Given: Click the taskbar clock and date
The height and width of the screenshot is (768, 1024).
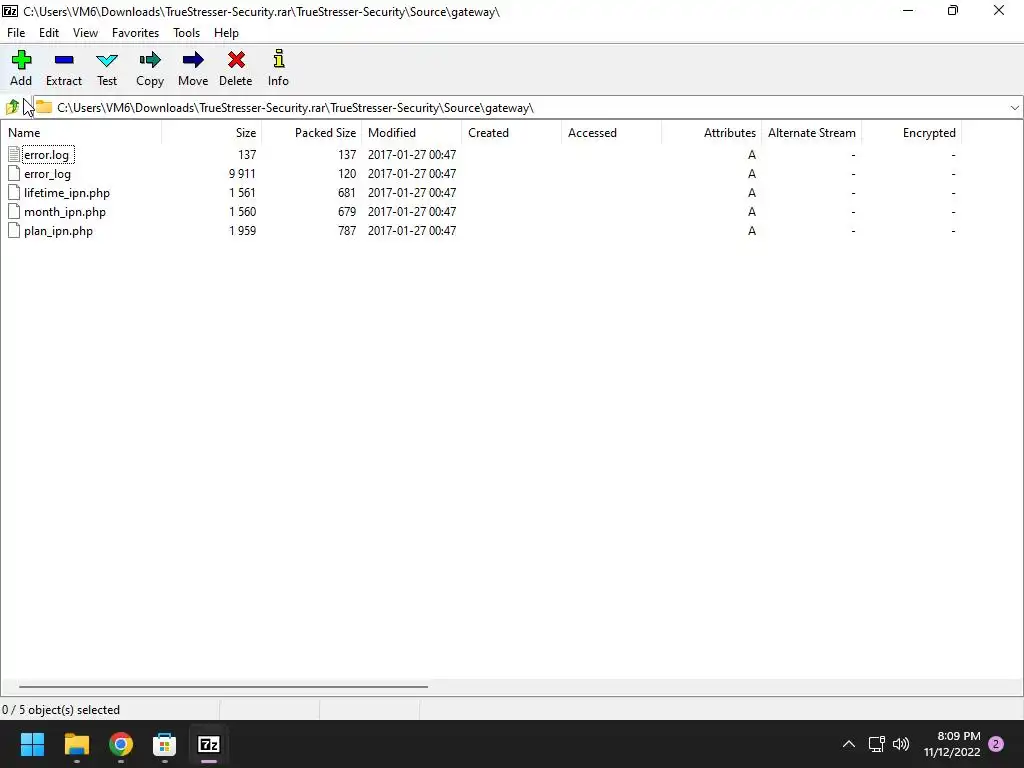Looking at the screenshot, I should pos(952,744).
